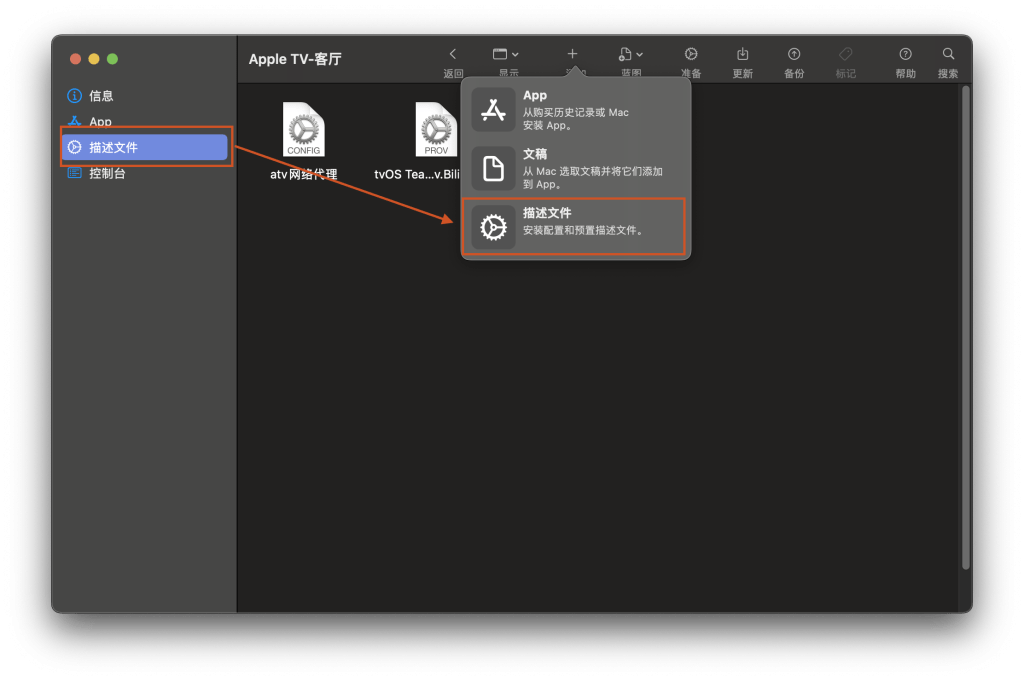The width and height of the screenshot is (1024, 681).
Task: Choose App from the add popup
Action: pyautogui.click(x=575, y=110)
